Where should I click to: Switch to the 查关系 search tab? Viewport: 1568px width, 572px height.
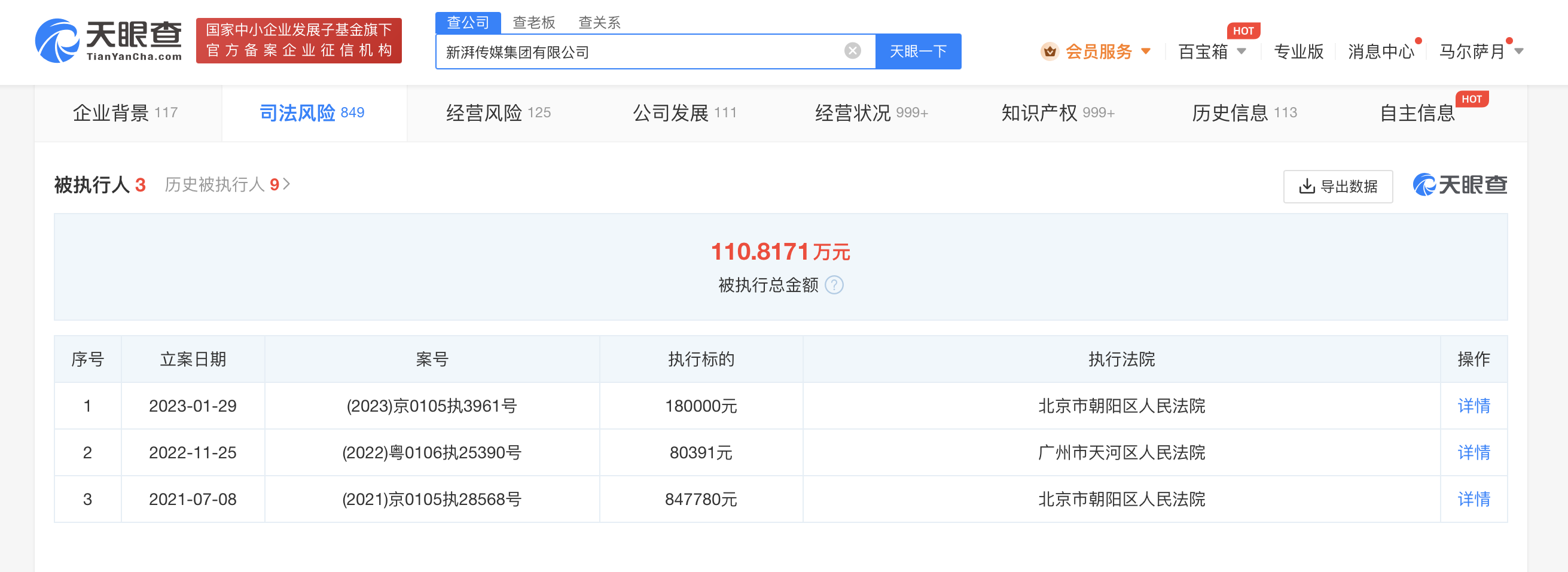(x=599, y=23)
